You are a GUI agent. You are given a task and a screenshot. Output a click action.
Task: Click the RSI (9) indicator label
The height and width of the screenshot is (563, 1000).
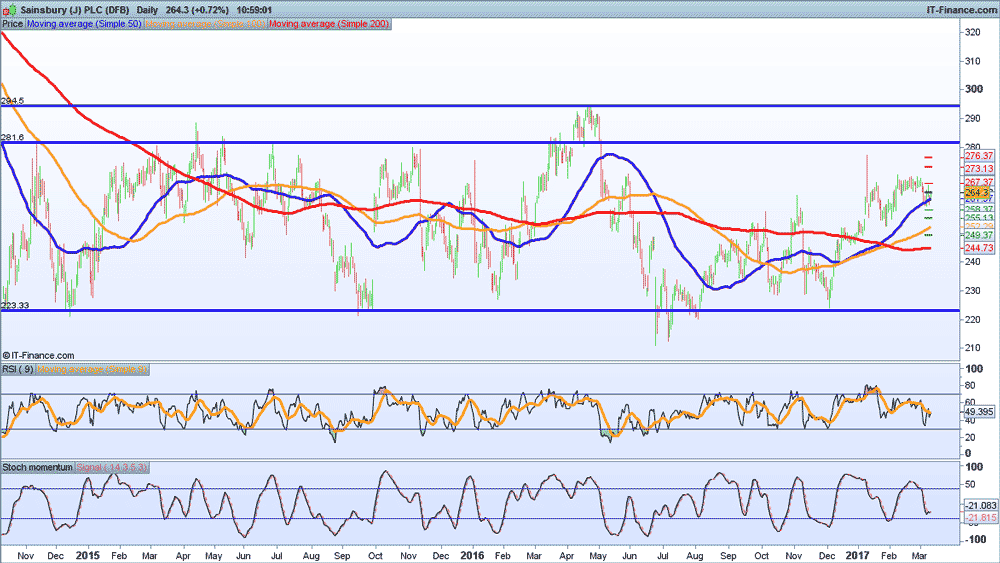pos(18,370)
